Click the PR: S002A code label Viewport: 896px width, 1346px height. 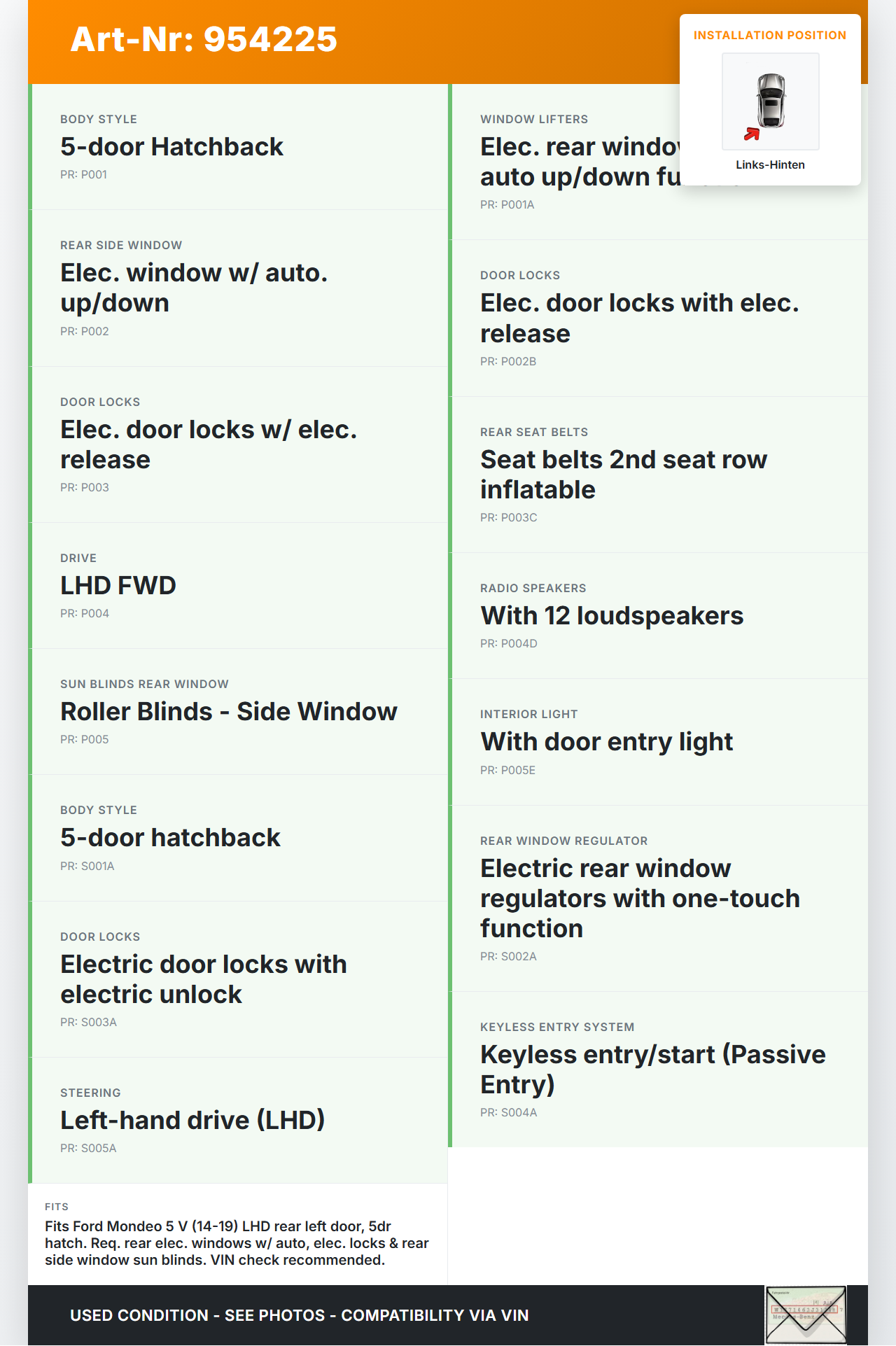pos(508,957)
